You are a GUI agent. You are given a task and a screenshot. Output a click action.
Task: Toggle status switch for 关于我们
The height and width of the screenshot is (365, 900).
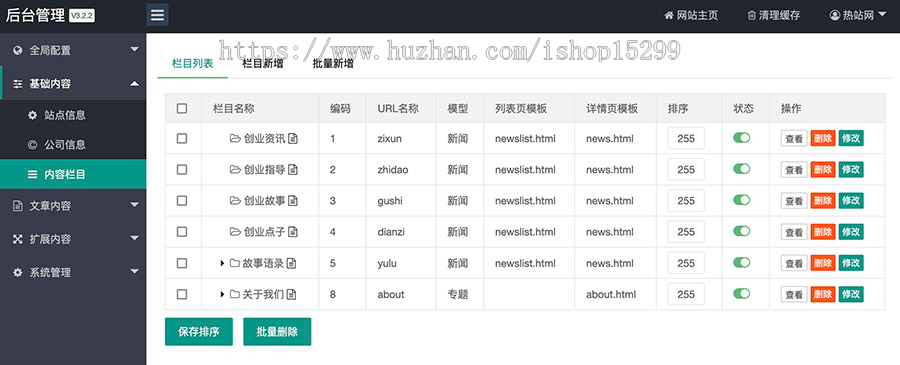click(x=742, y=293)
